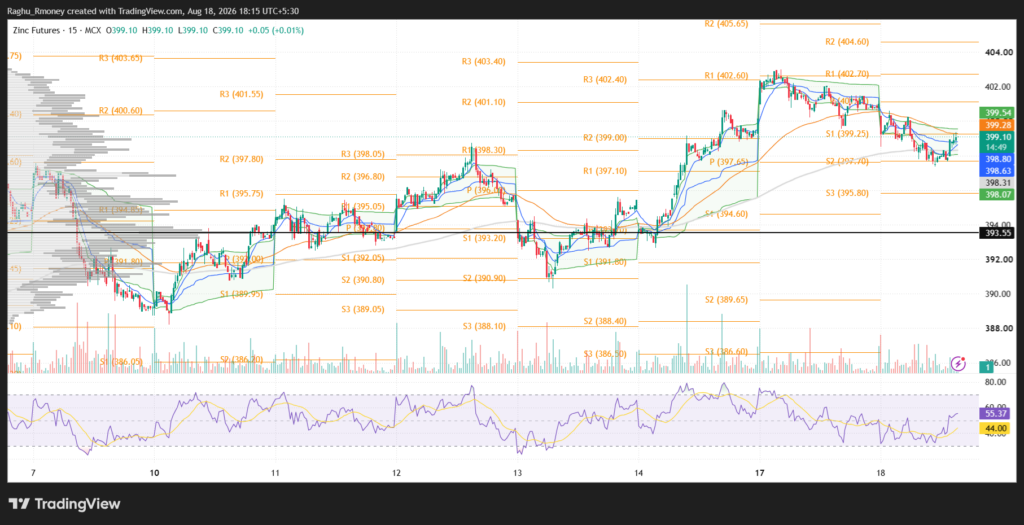Click the pivot label S3 (389.05)
The image size is (1024, 525).
pyautogui.click(x=362, y=310)
